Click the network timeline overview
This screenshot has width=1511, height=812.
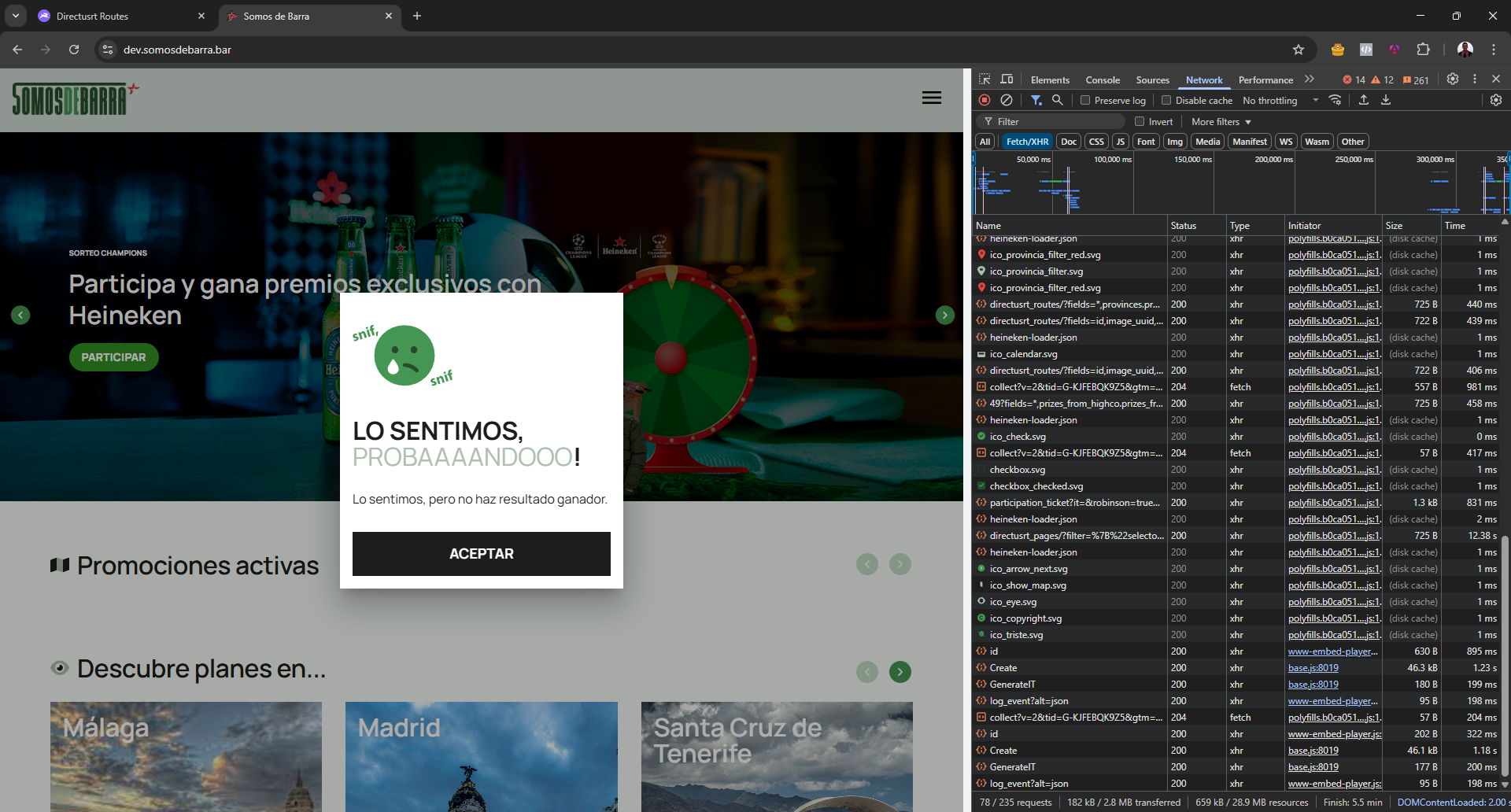(x=1241, y=183)
